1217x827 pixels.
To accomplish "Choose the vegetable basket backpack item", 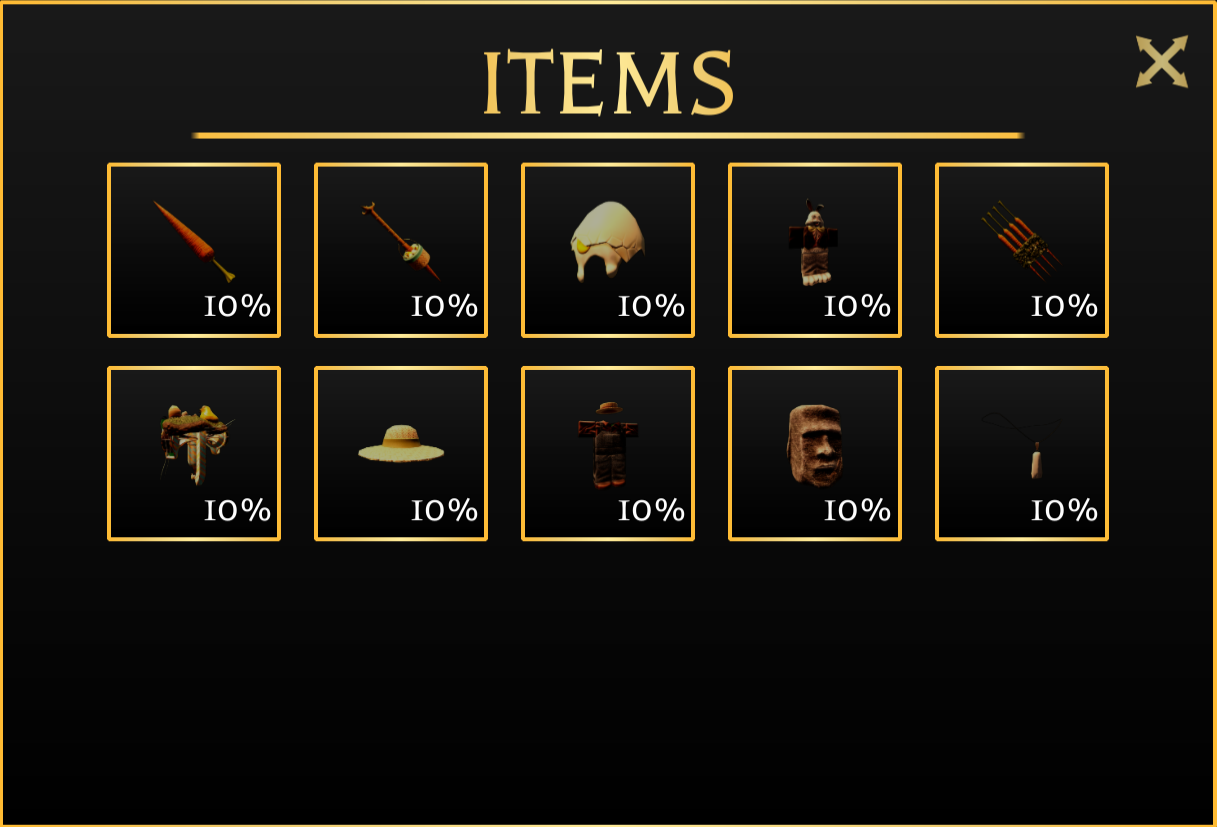I will [x=194, y=454].
